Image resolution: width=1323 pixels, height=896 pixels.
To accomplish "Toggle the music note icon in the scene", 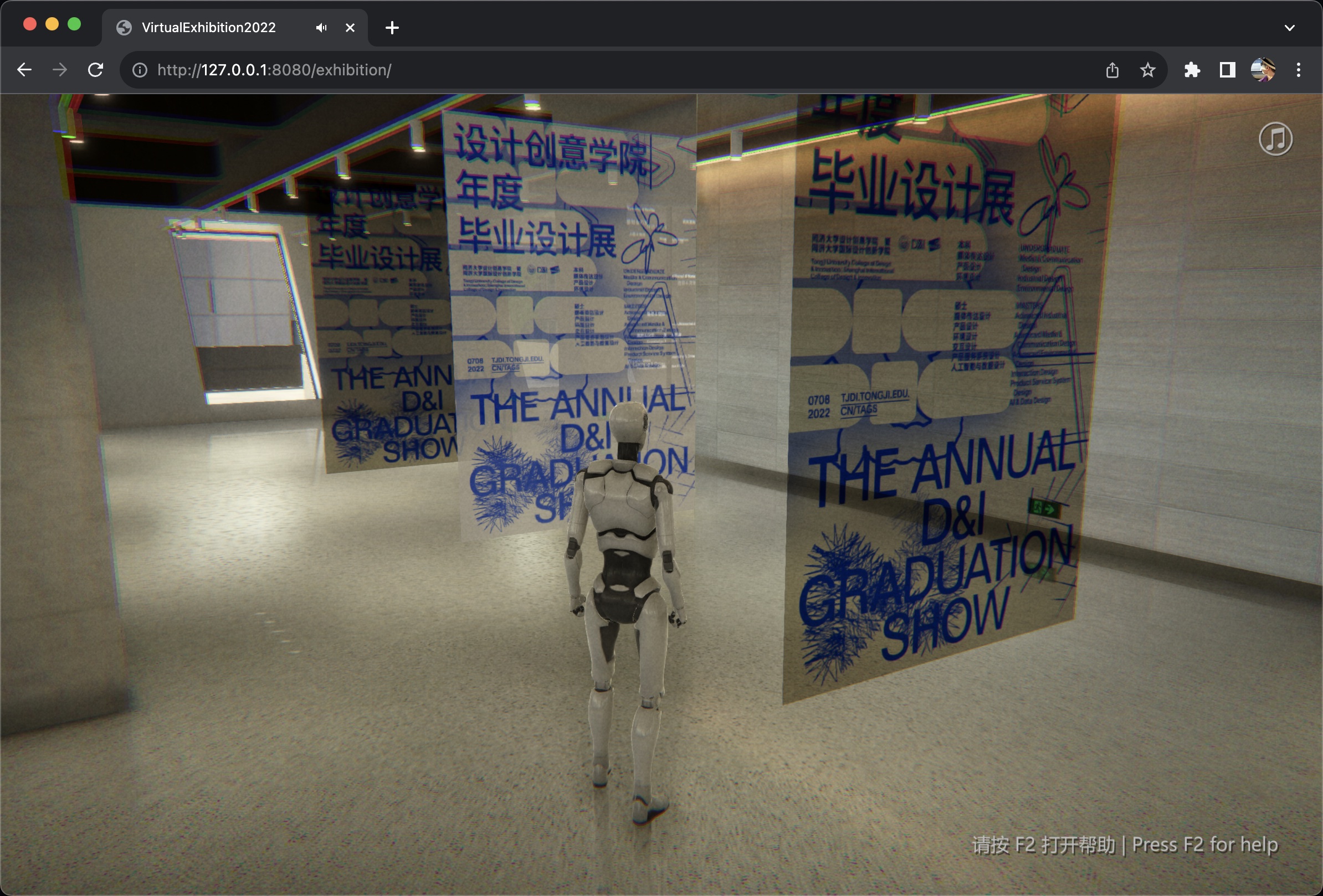I will (x=1275, y=139).
